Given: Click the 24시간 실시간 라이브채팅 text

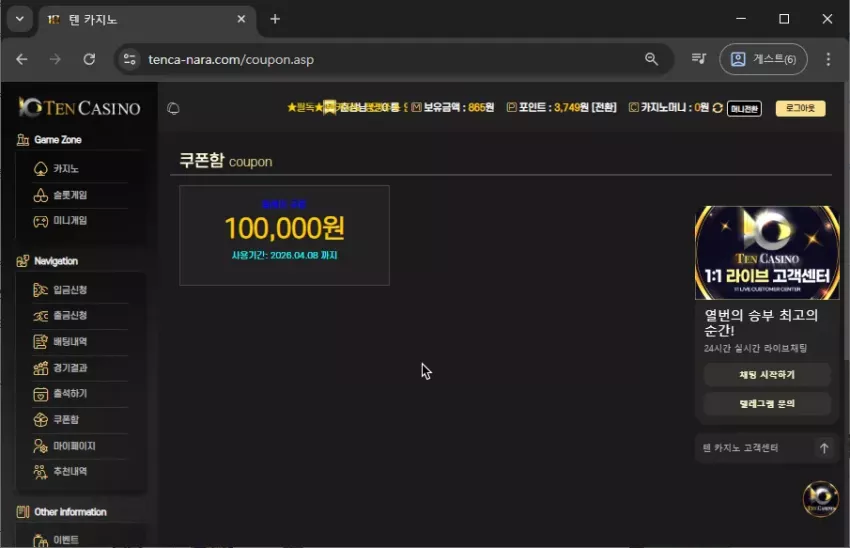Looking at the screenshot, I should tap(755, 348).
